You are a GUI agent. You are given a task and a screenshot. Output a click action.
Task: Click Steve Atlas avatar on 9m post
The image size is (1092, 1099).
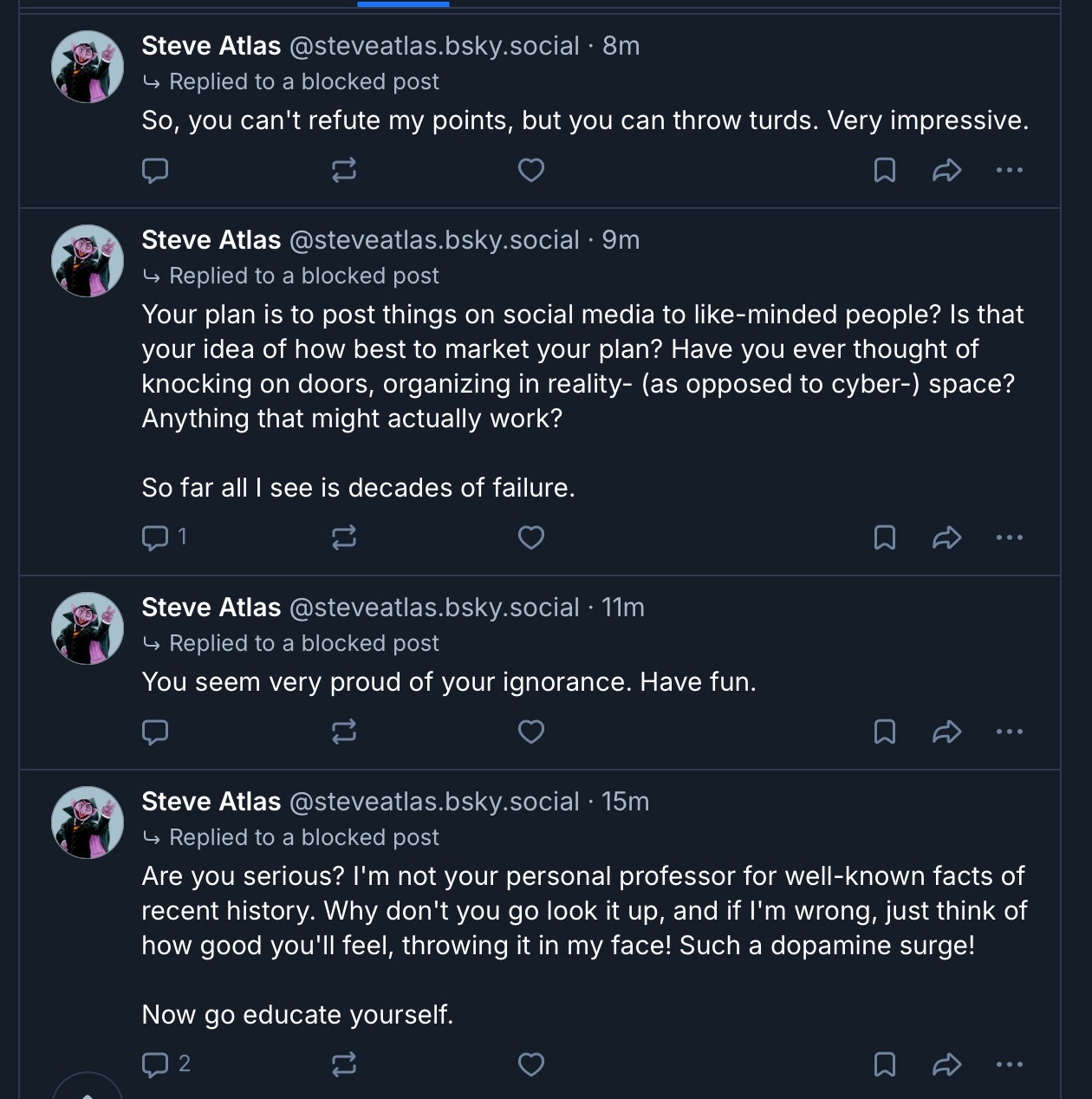pyautogui.click(x=88, y=261)
